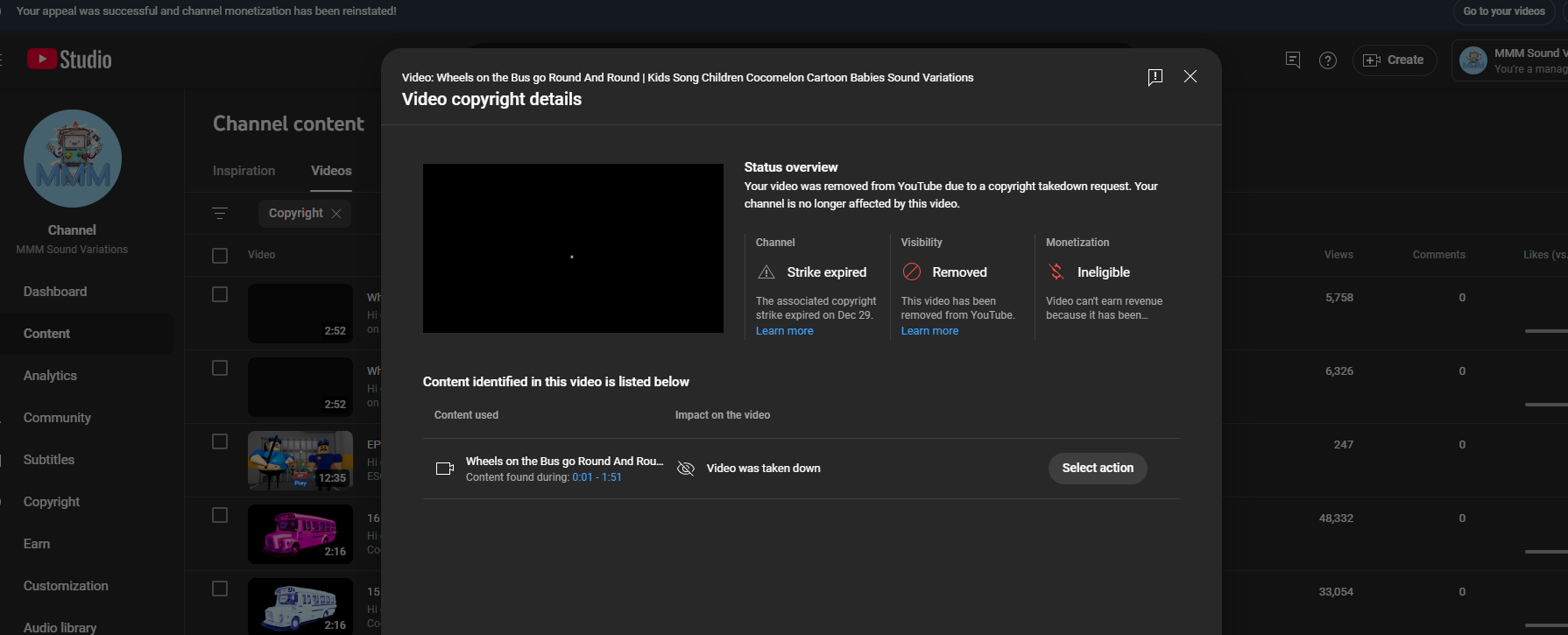Click the Ineligible monetization status text
Screen dimensions: 1568x635
coord(1104,272)
